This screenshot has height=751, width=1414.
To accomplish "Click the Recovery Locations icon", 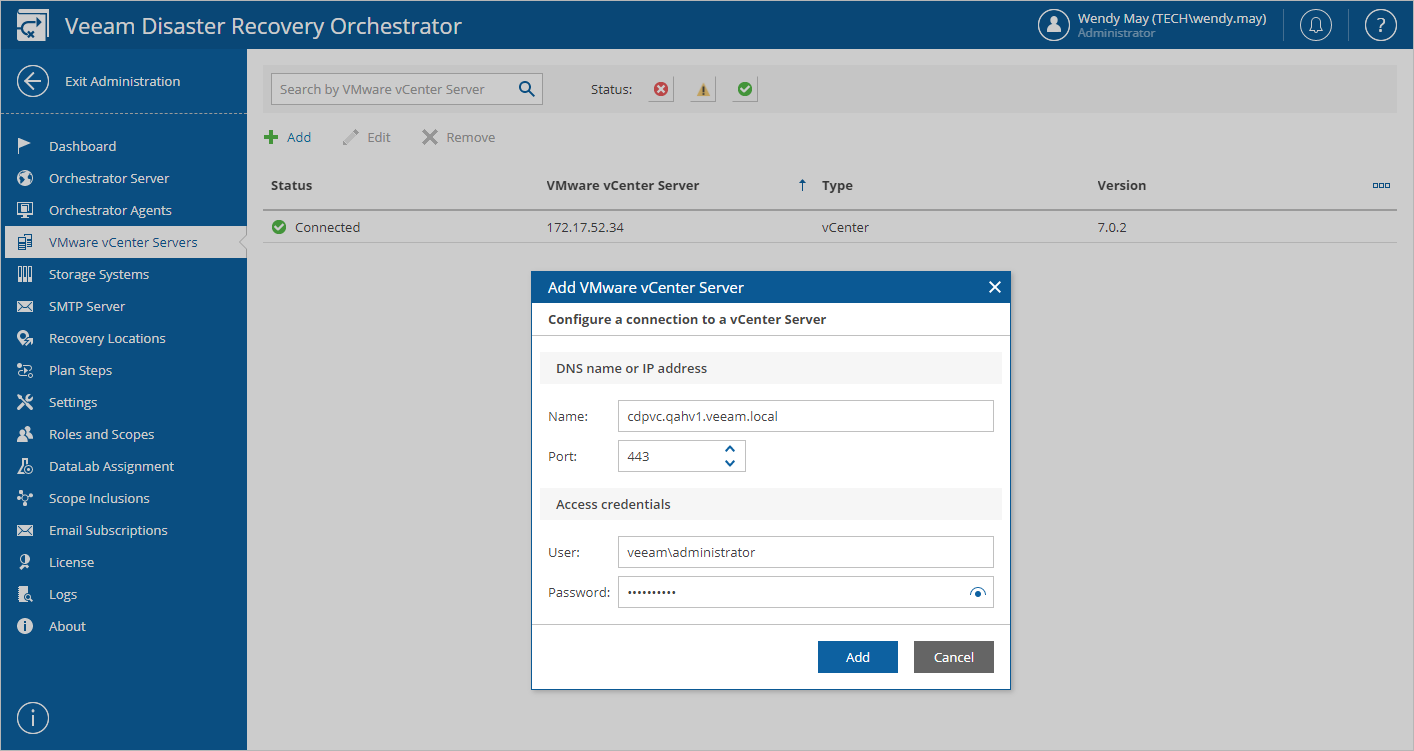I will click(26, 338).
